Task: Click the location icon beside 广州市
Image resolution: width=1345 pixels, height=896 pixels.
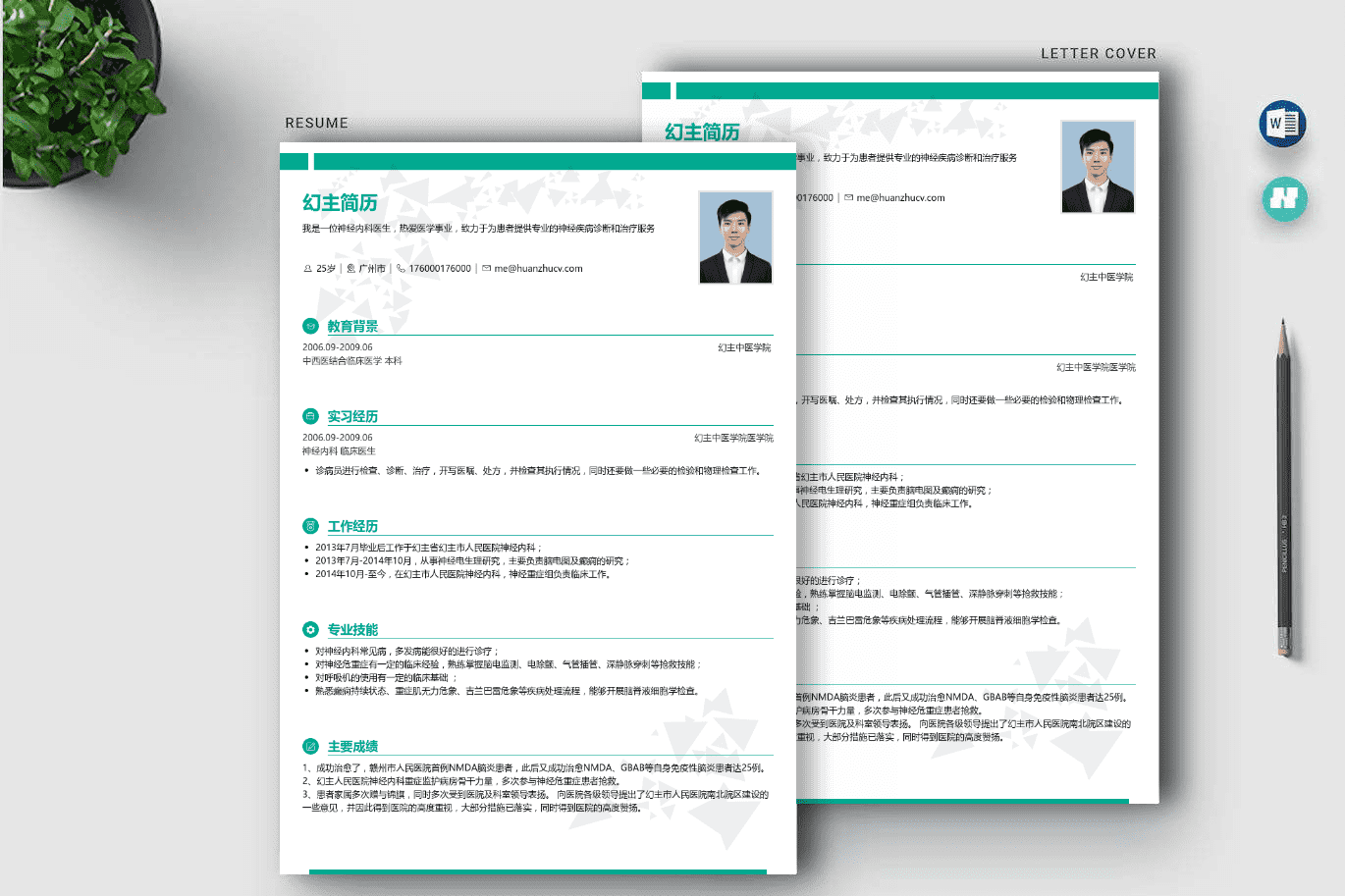Action: tap(351, 268)
